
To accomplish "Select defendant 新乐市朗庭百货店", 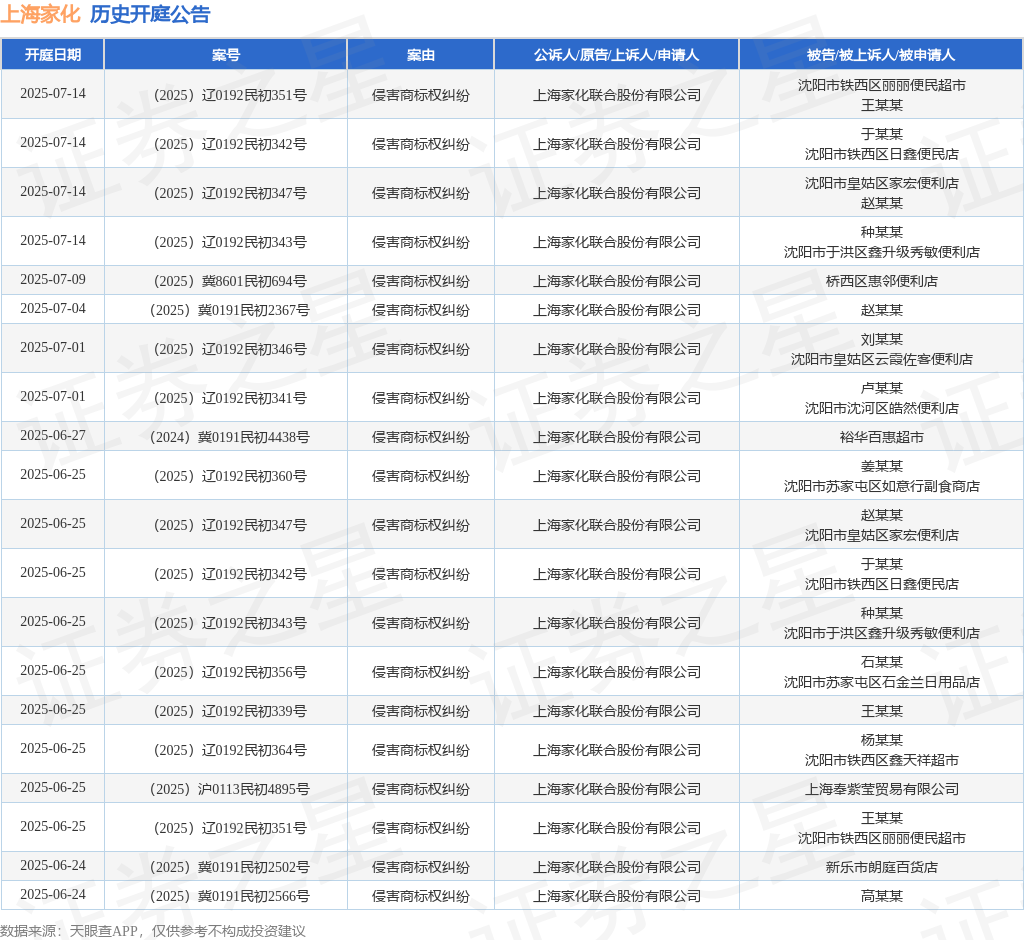I will coord(881,867).
